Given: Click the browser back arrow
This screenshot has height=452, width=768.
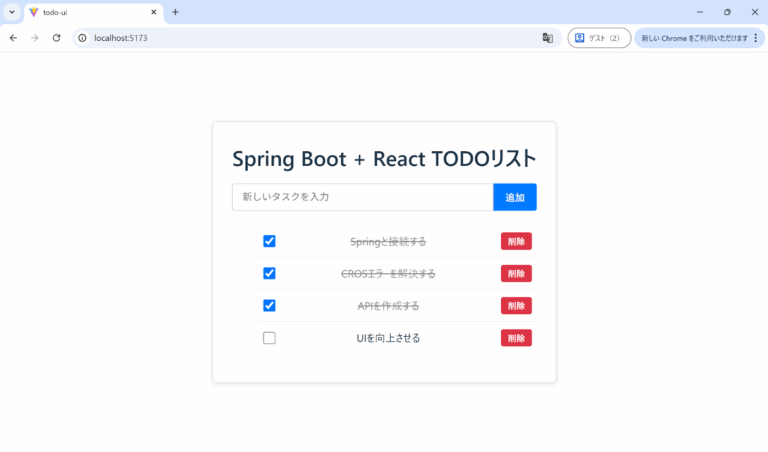Looking at the screenshot, I should [13, 38].
